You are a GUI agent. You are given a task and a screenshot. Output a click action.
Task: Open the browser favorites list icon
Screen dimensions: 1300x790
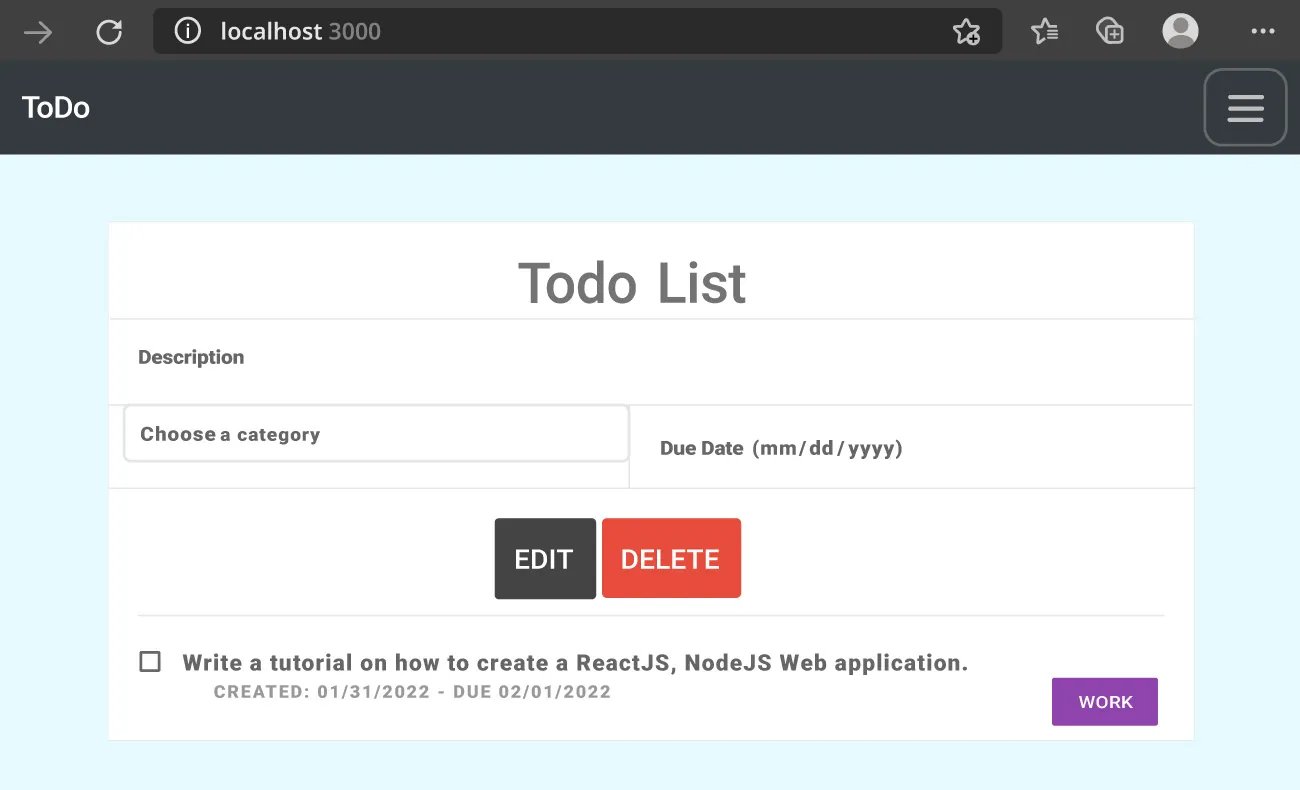point(1044,31)
